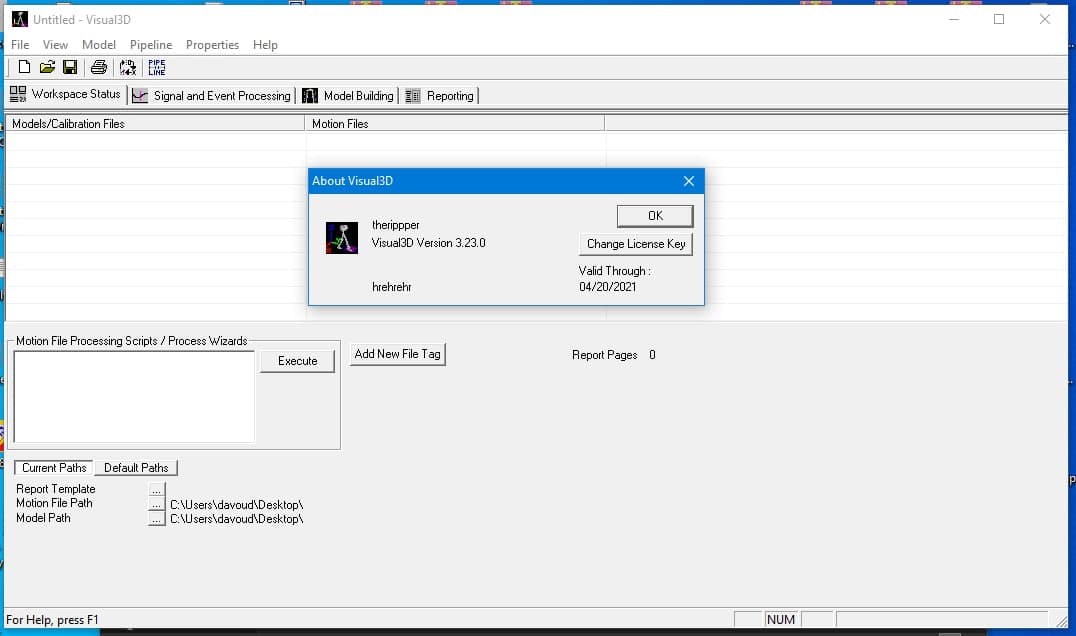The width and height of the screenshot is (1076, 636).
Task: Open the Help menu
Action: [265, 45]
